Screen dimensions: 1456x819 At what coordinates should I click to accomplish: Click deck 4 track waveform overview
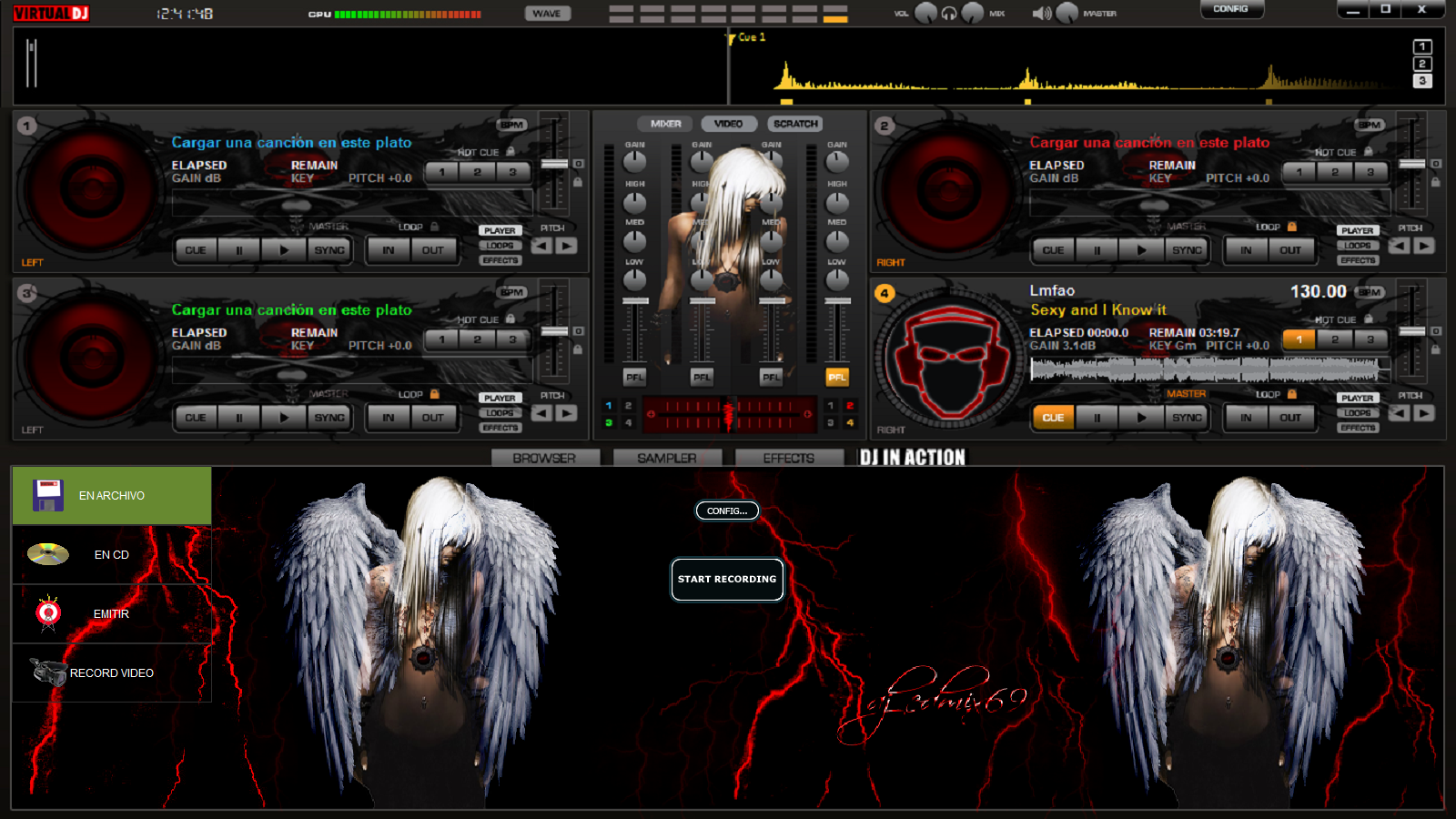pyautogui.click(x=1209, y=369)
